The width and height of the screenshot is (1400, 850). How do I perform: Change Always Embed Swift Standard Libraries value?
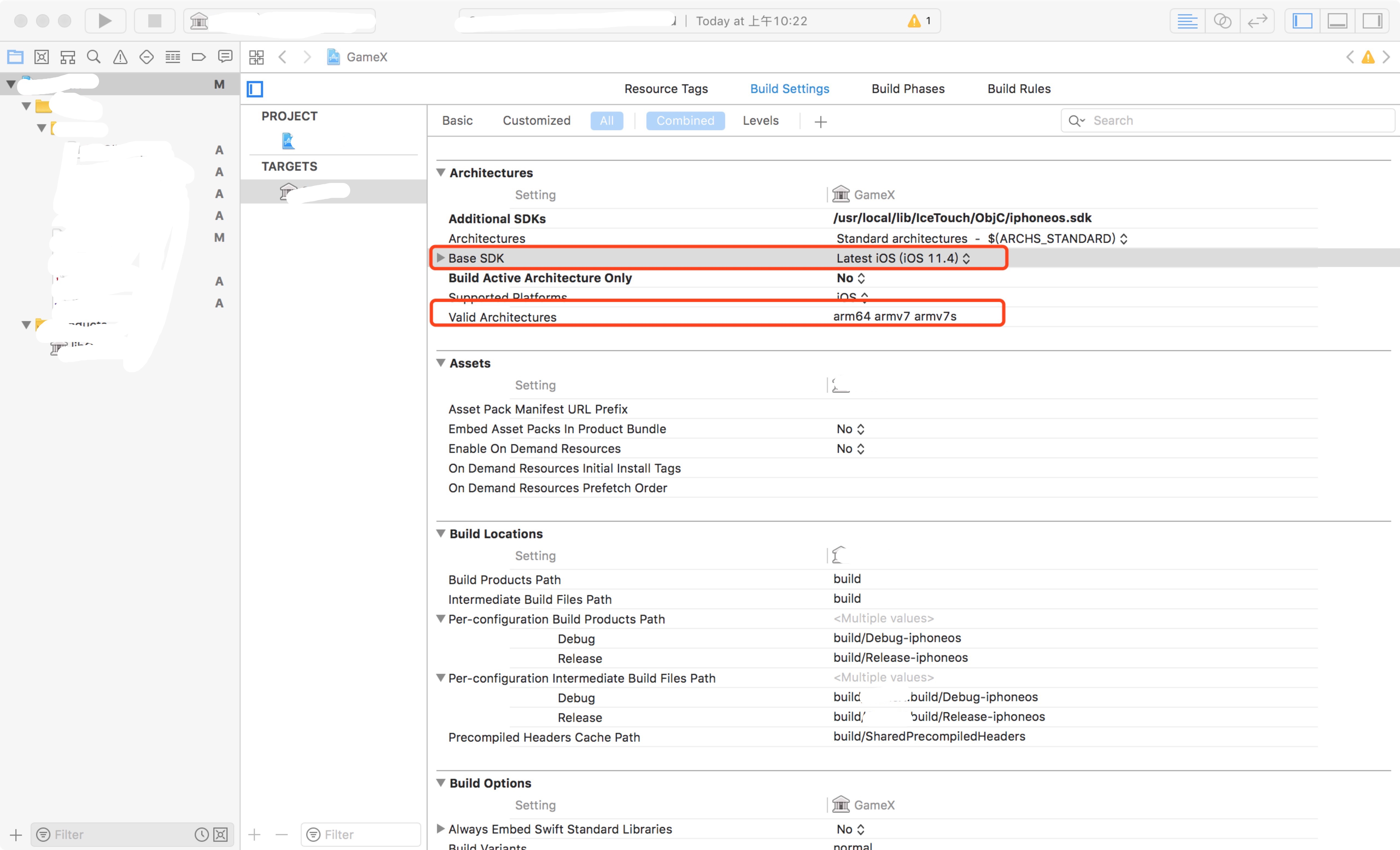coord(851,829)
